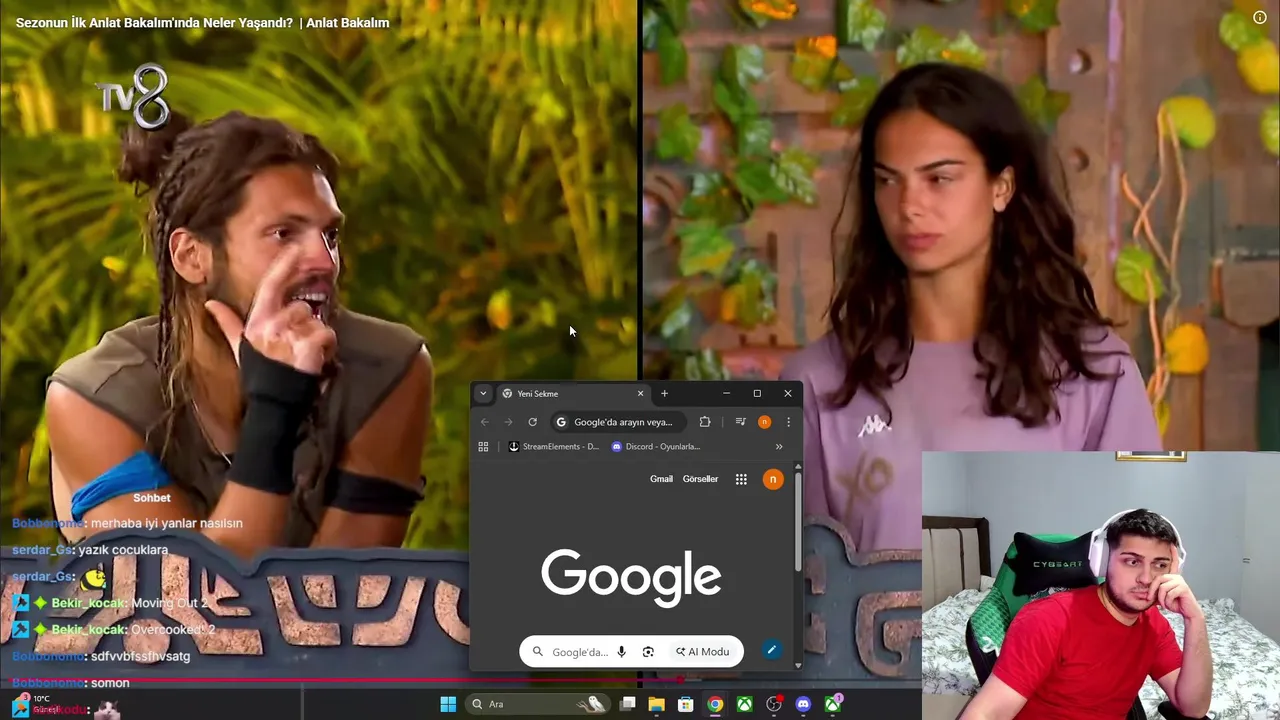
Task: Open a new tab with plus button
Action: click(664, 394)
